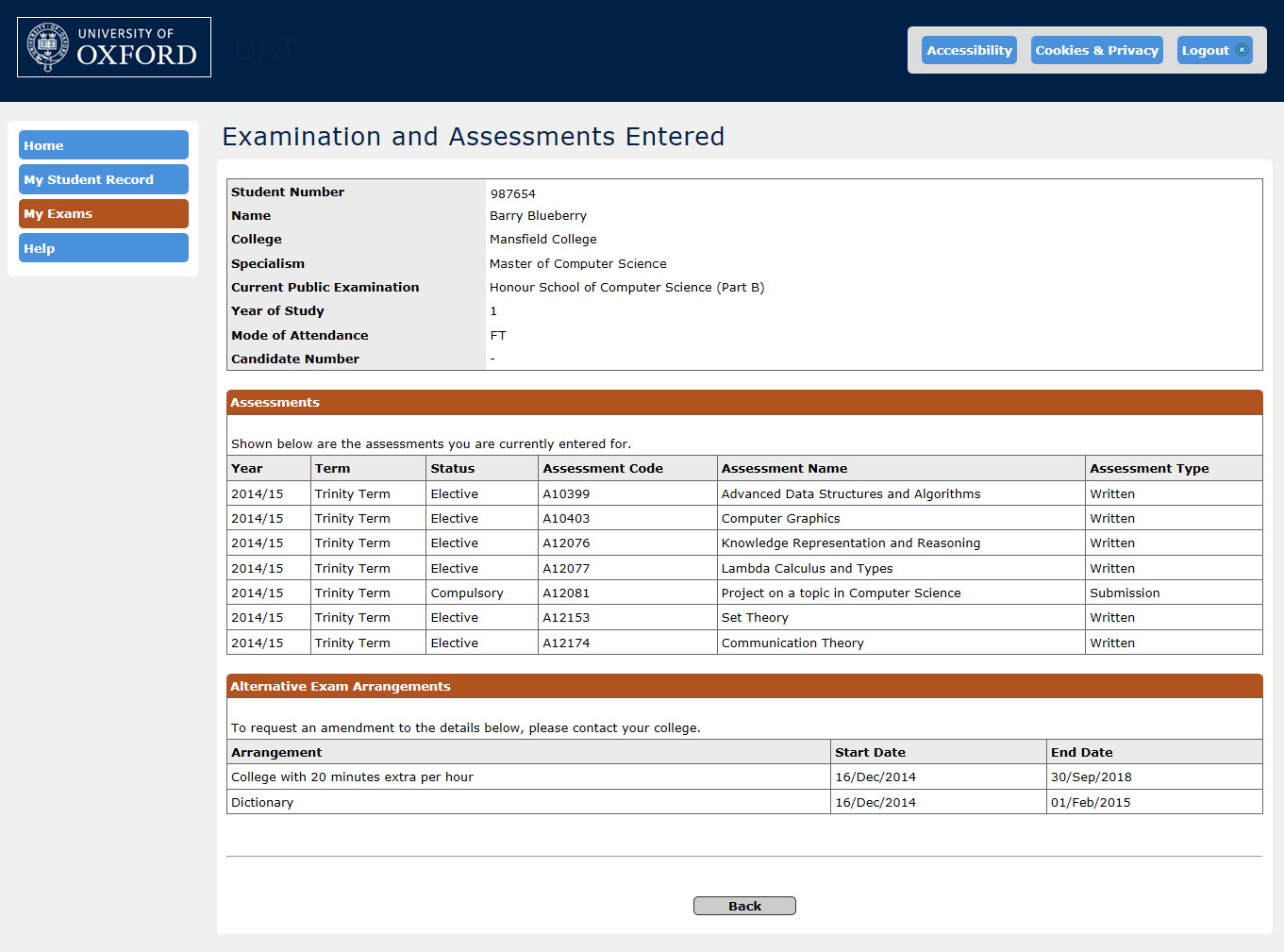The width and height of the screenshot is (1284, 952).
Task: Open the Help menu item
Action: pyautogui.click(x=104, y=248)
